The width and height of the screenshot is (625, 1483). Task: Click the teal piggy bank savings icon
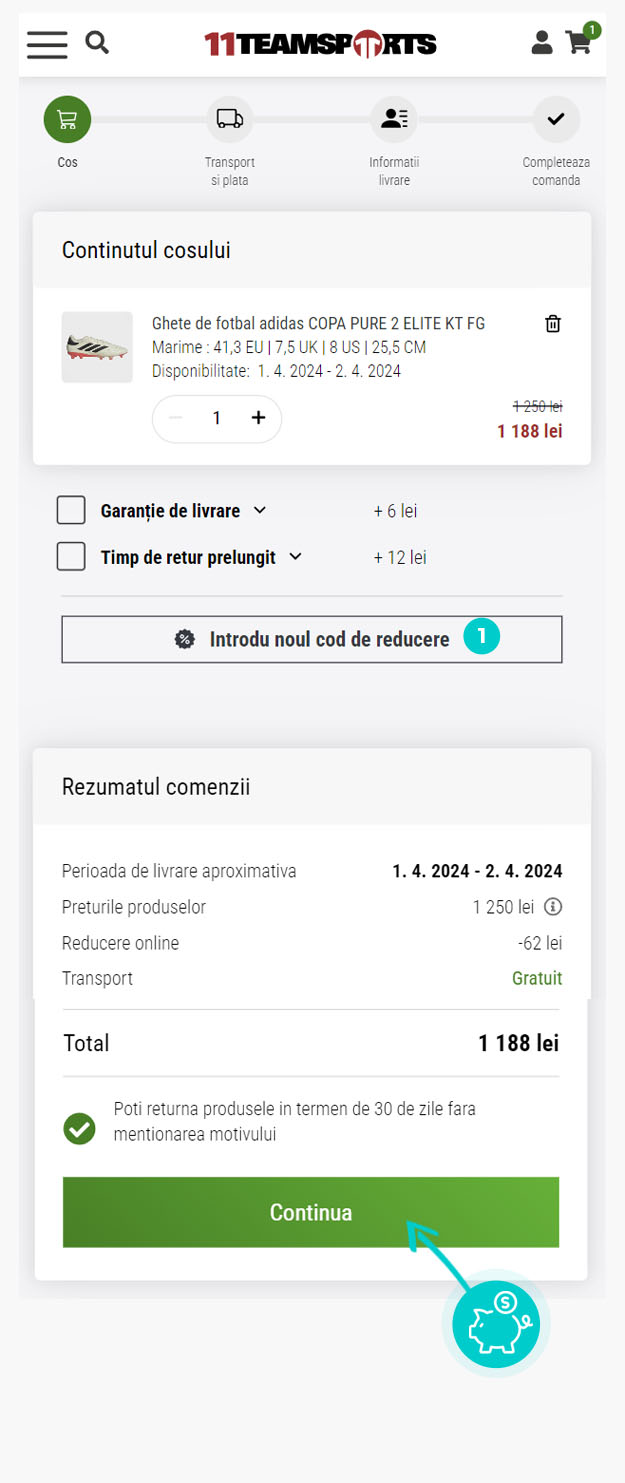click(496, 1323)
